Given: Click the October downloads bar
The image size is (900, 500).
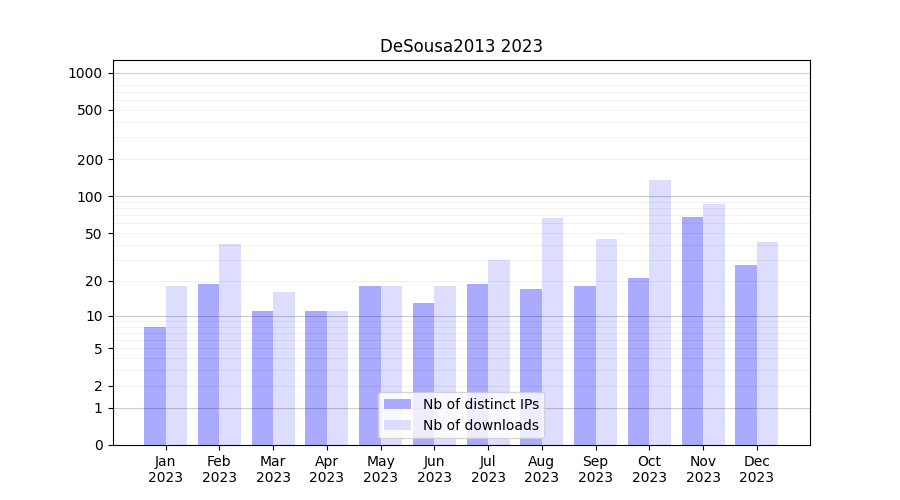Looking at the screenshot, I should 660,312.
